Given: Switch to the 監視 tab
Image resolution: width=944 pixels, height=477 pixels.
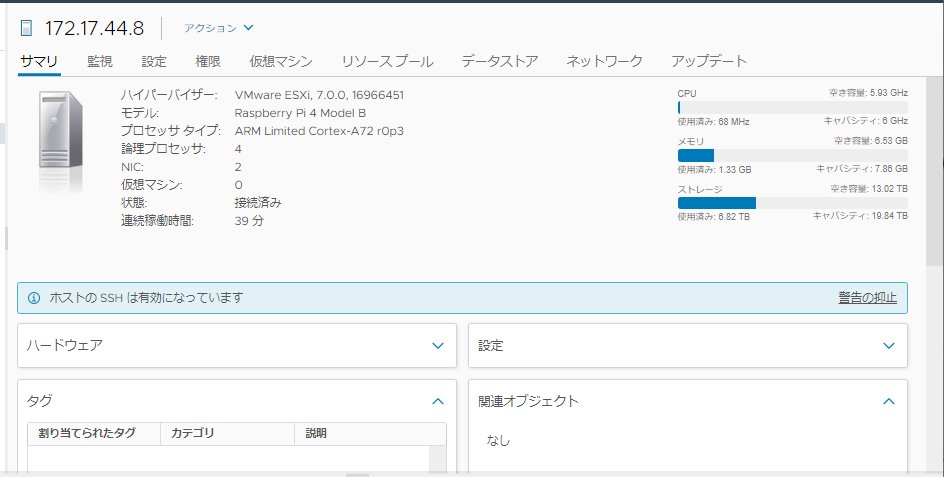Looking at the screenshot, I should 100,61.
